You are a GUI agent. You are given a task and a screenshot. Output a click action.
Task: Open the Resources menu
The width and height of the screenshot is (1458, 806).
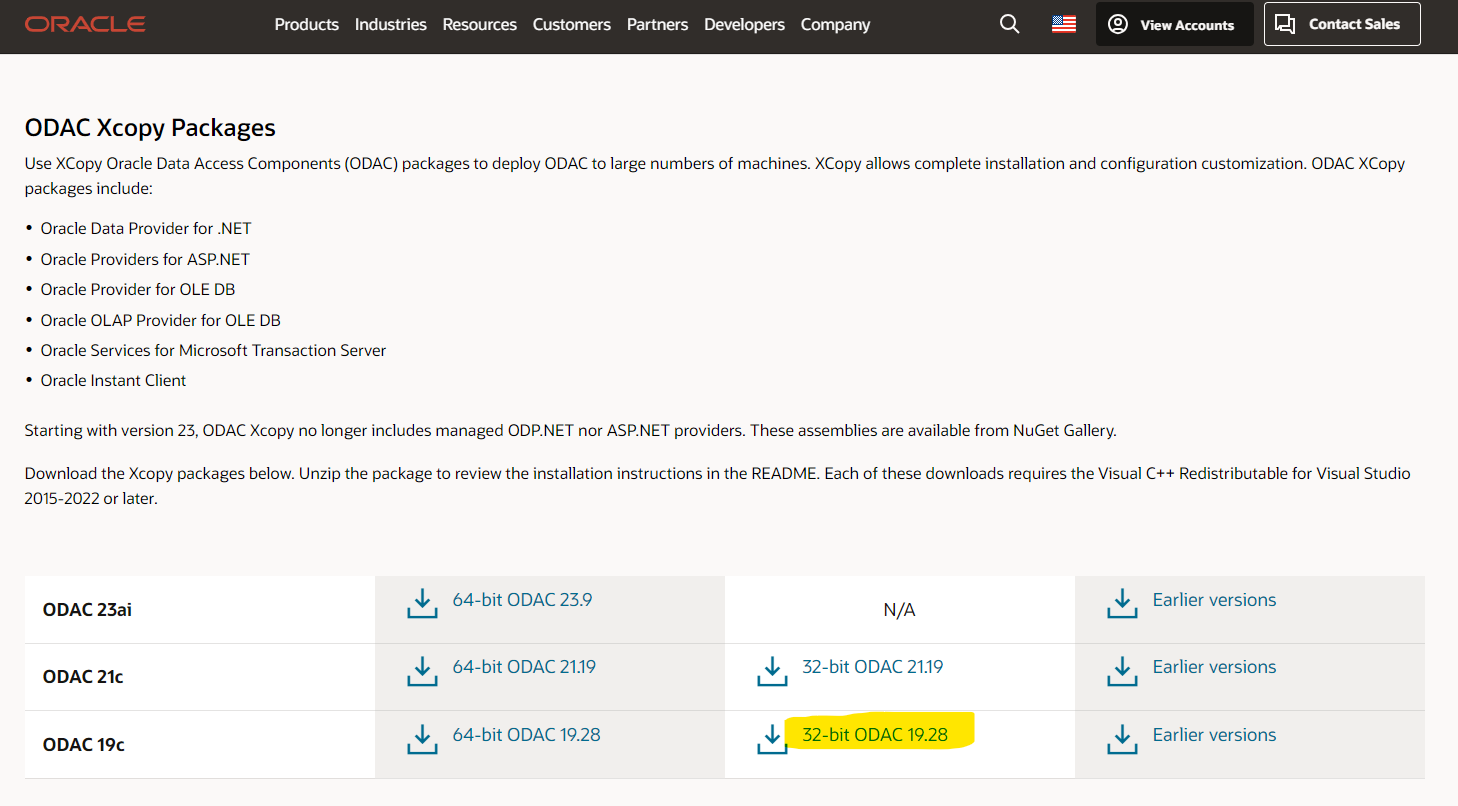click(x=480, y=24)
